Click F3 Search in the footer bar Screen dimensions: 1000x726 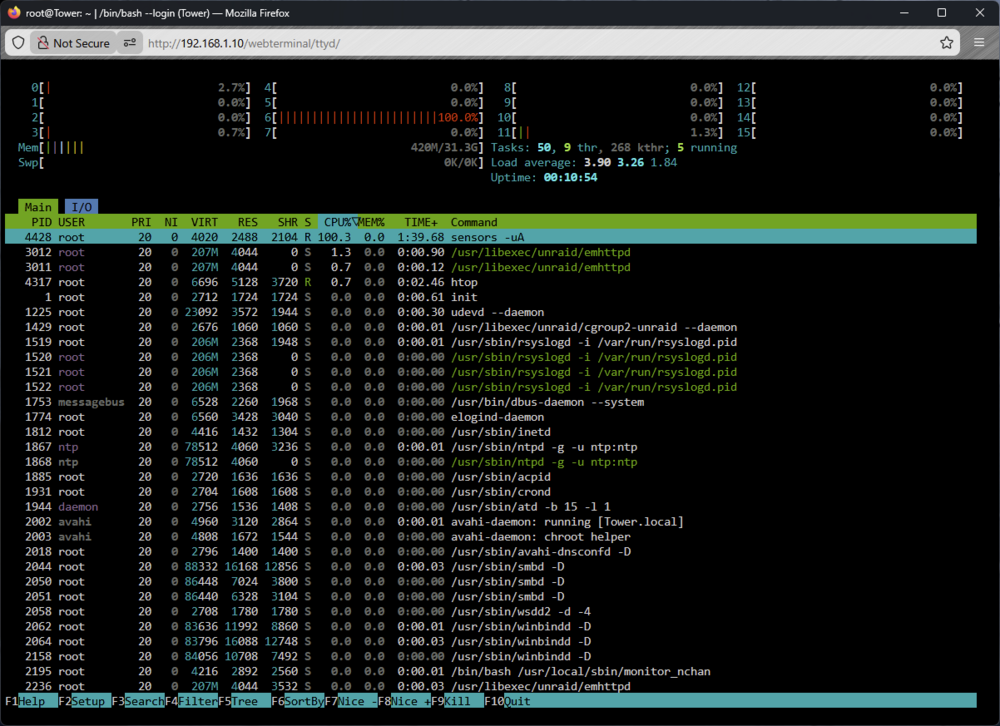click(138, 701)
